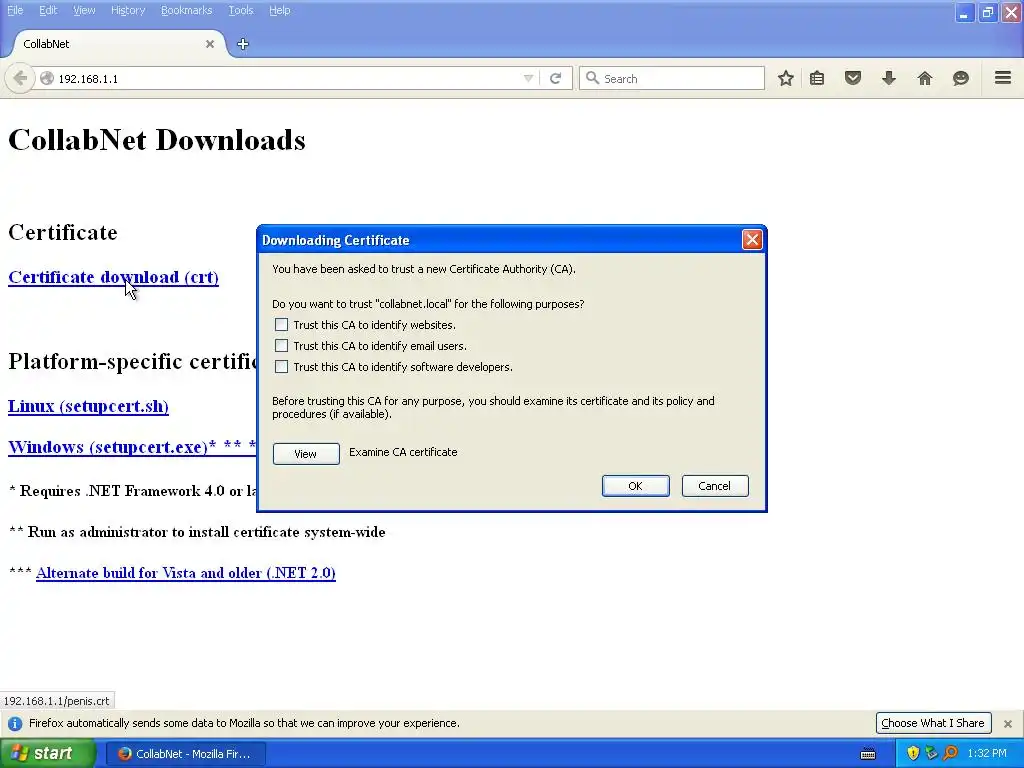The width and height of the screenshot is (1024, 768).
Task: Click Choose What I Share button
Action: point(933,723)
